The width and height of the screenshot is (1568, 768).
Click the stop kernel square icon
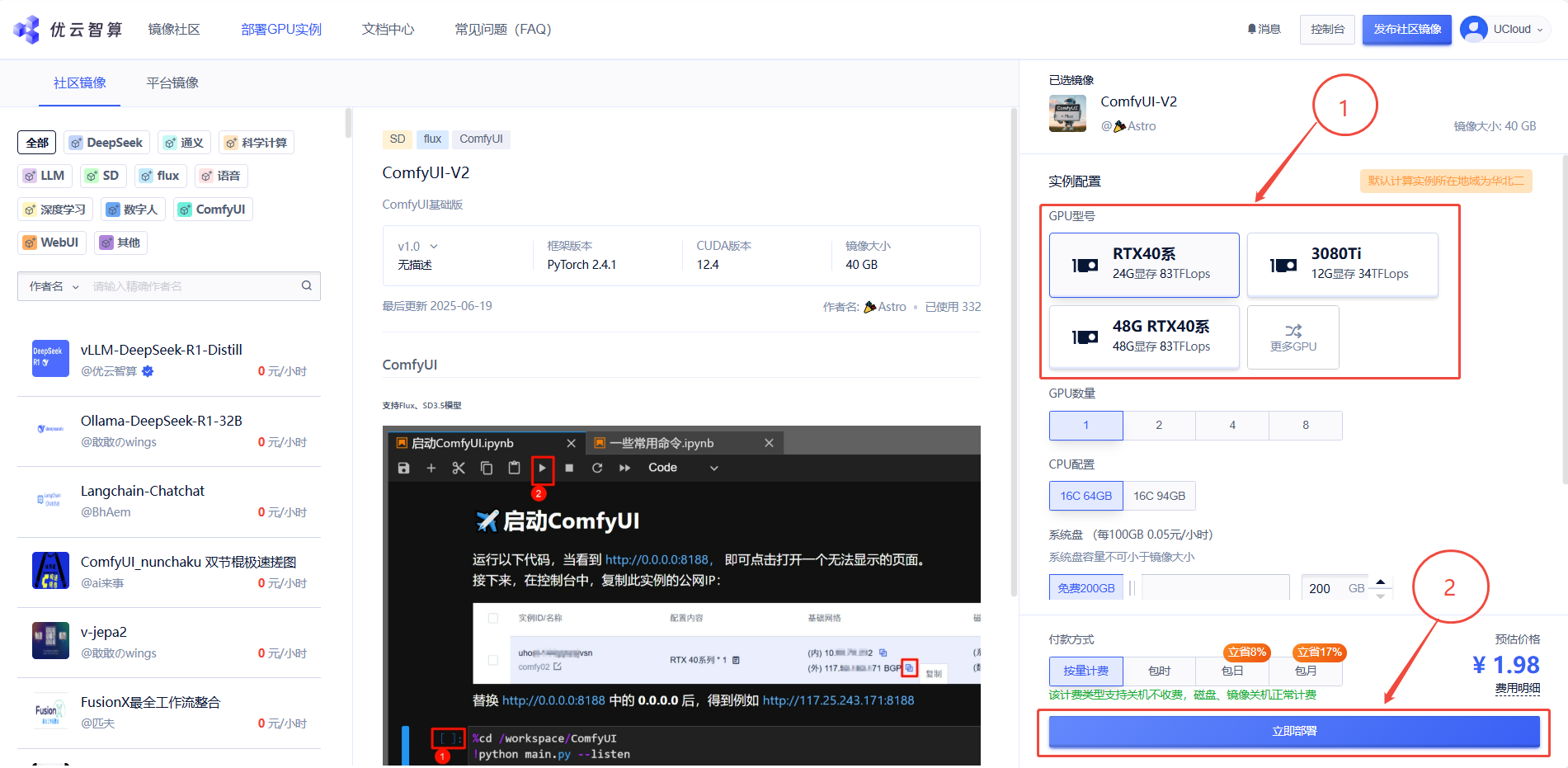pos(569,468)
